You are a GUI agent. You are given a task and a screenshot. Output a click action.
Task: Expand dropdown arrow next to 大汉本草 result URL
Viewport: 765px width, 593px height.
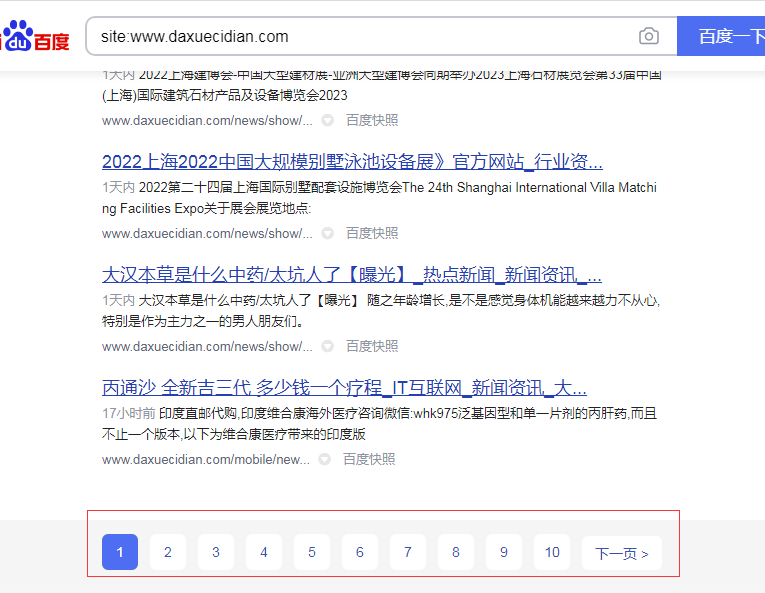click(327, 346)
